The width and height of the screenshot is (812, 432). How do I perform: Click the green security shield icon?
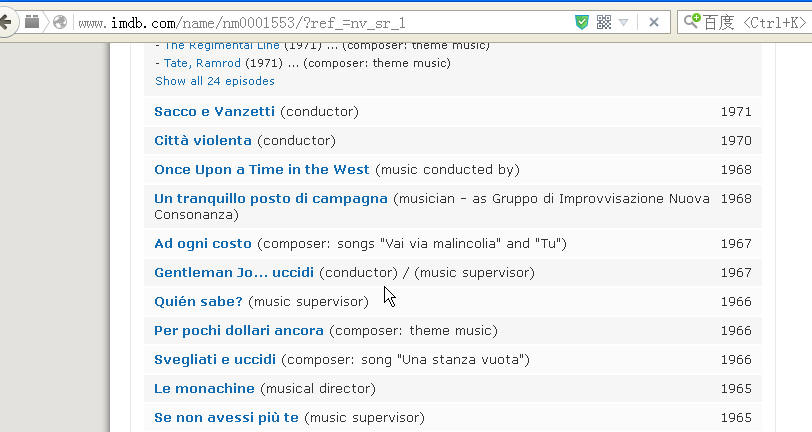[x=582, y=22]
